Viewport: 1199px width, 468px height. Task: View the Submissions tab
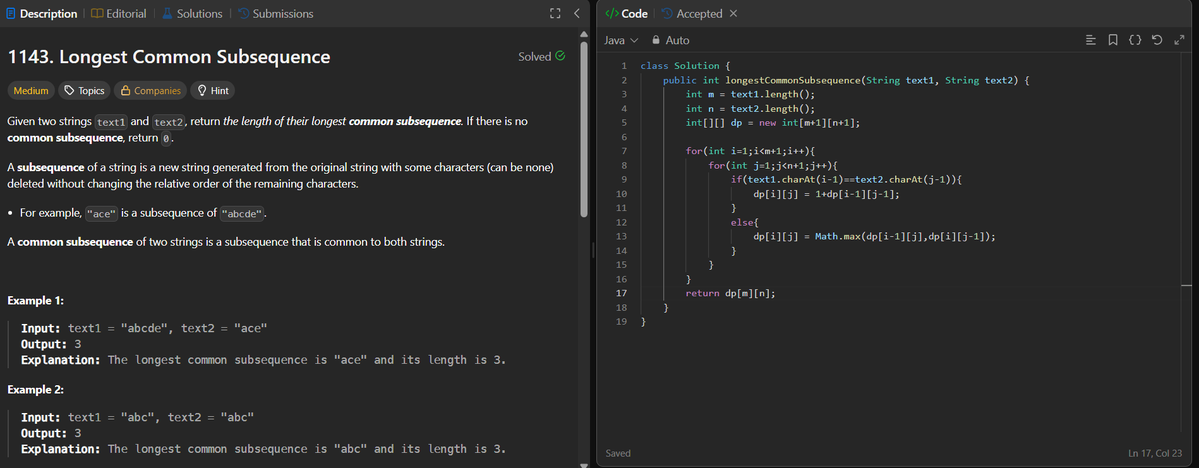click(x=275, y=14)
